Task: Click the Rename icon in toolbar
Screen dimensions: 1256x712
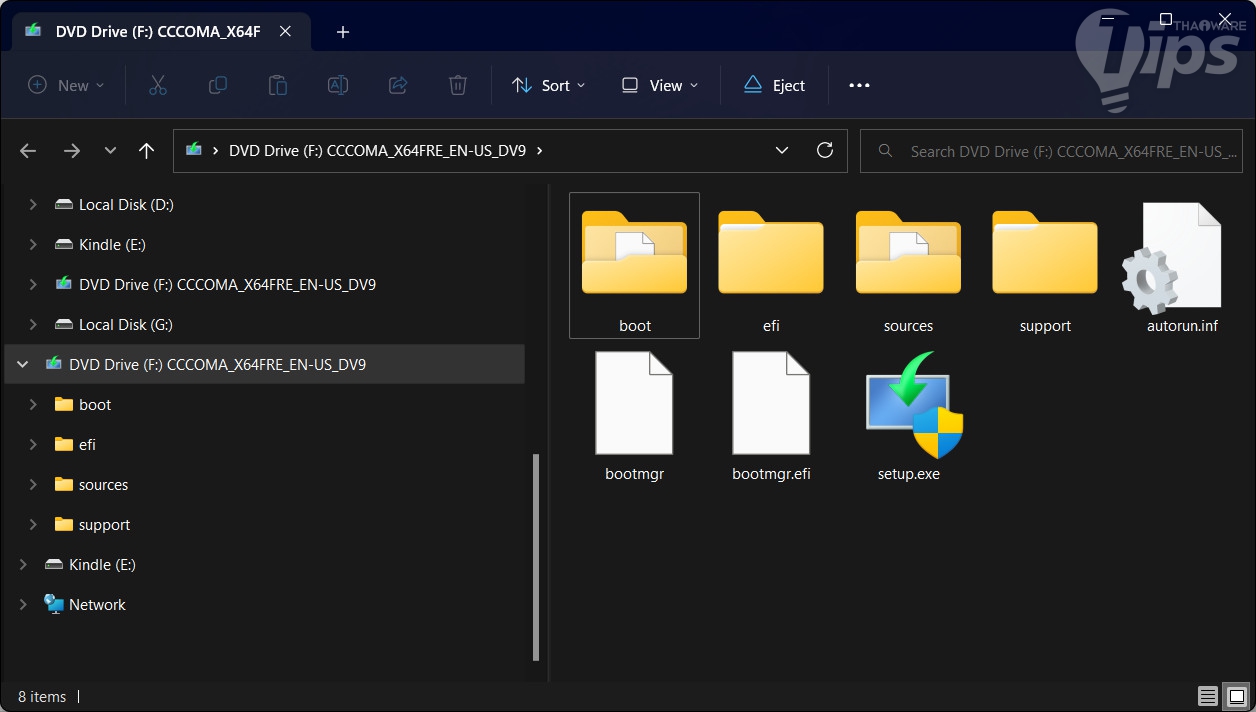Action: click(x=338, y=86)
